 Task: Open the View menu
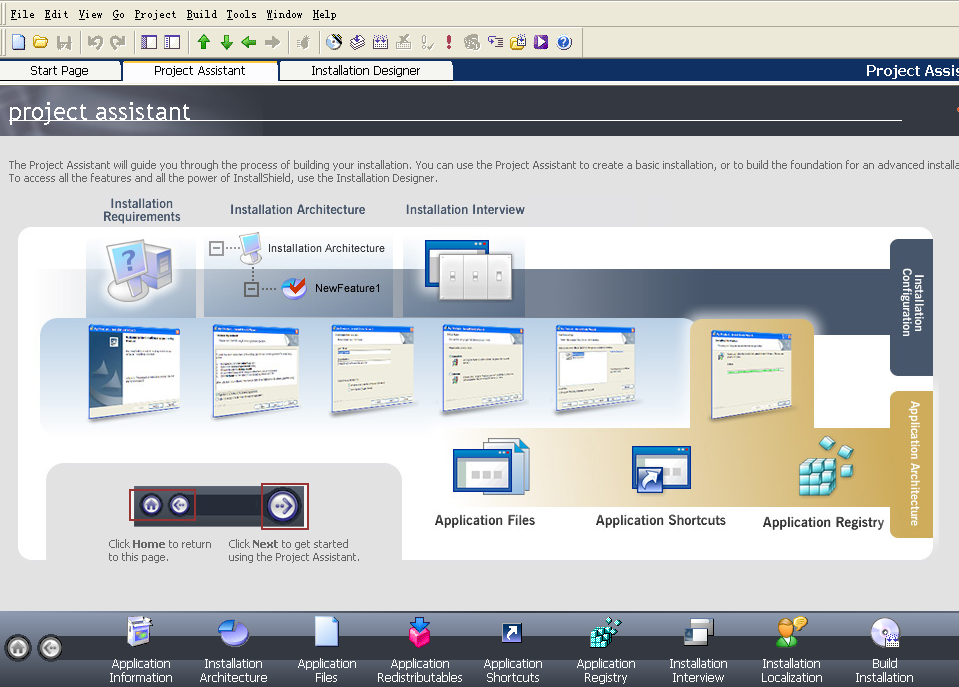click(91, 14)
